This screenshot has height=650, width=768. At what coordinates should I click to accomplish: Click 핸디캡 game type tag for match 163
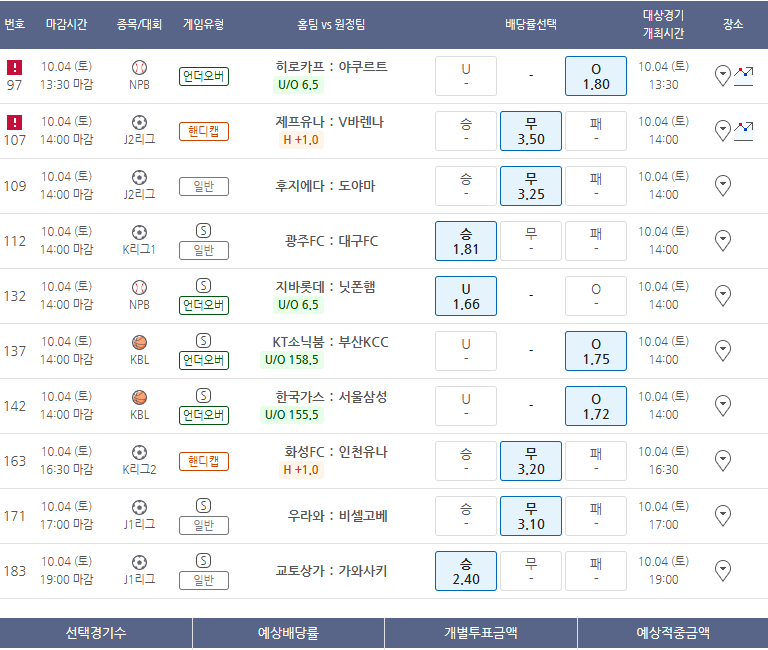point(204,461)
